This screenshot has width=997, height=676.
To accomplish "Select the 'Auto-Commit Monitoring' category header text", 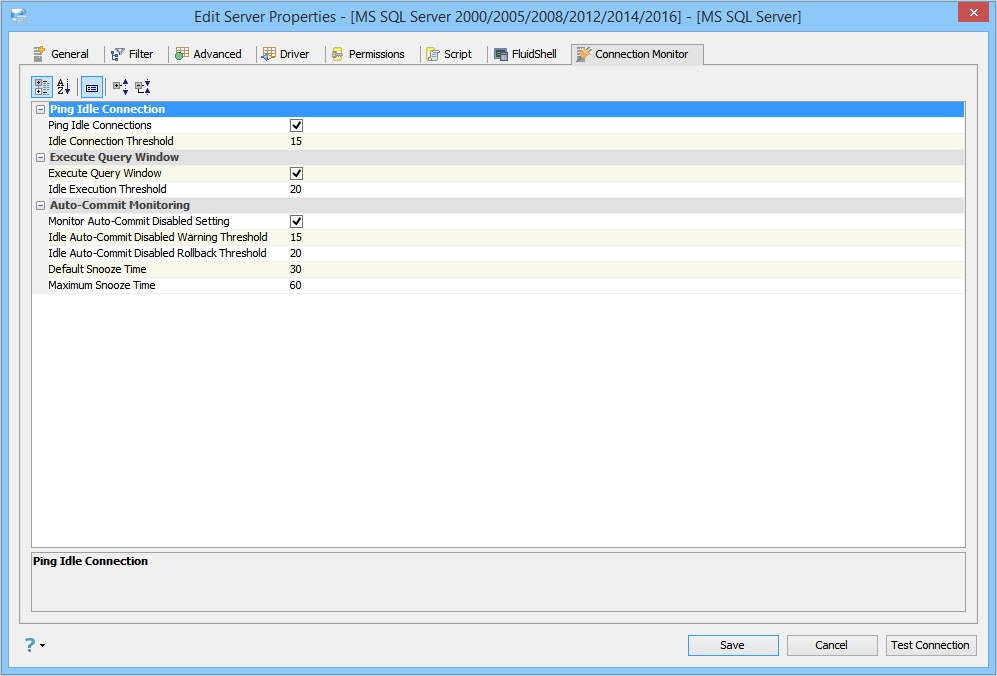I will coord(120,205).
